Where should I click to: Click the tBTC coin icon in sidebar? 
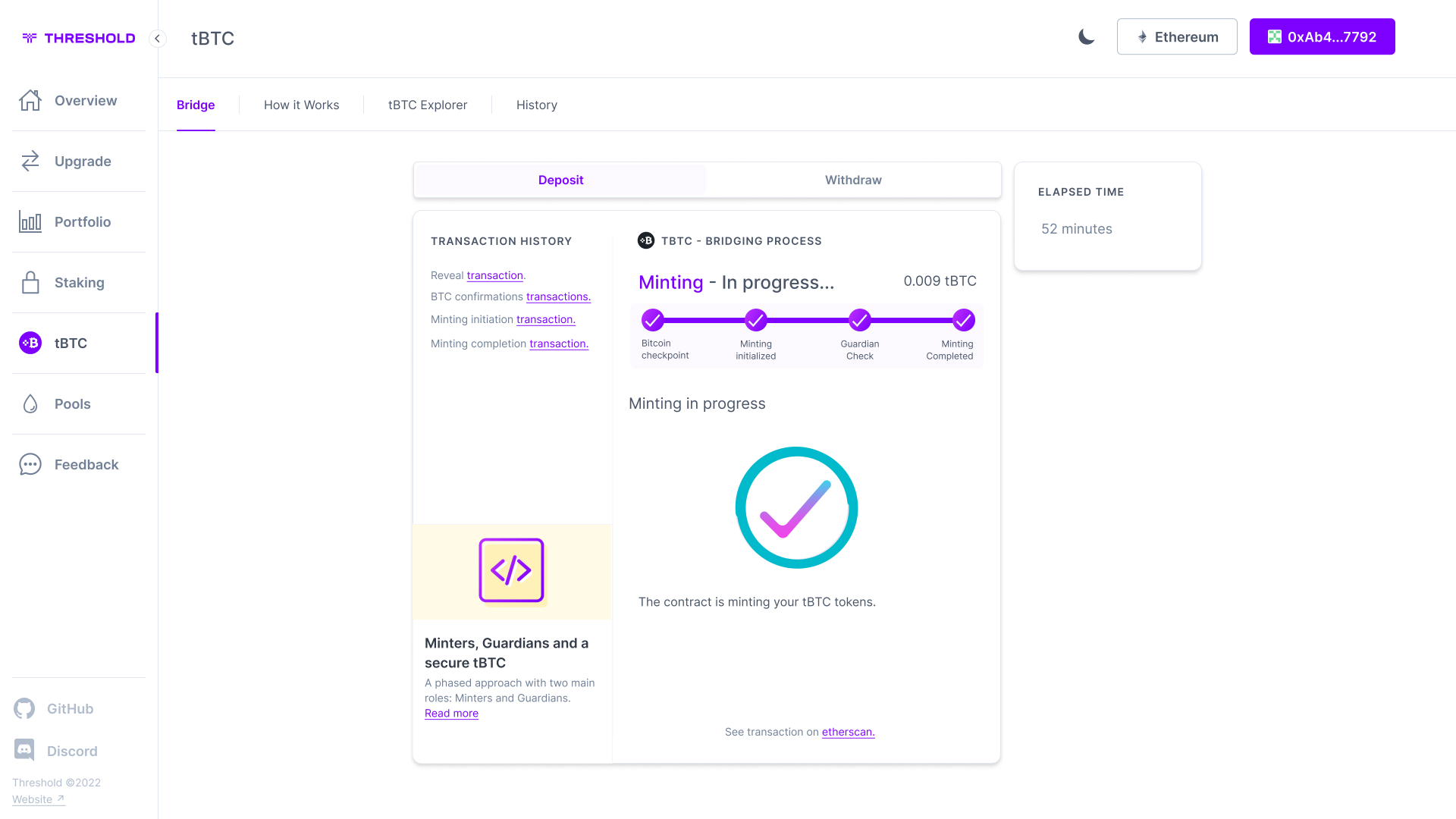pos(30,343)
